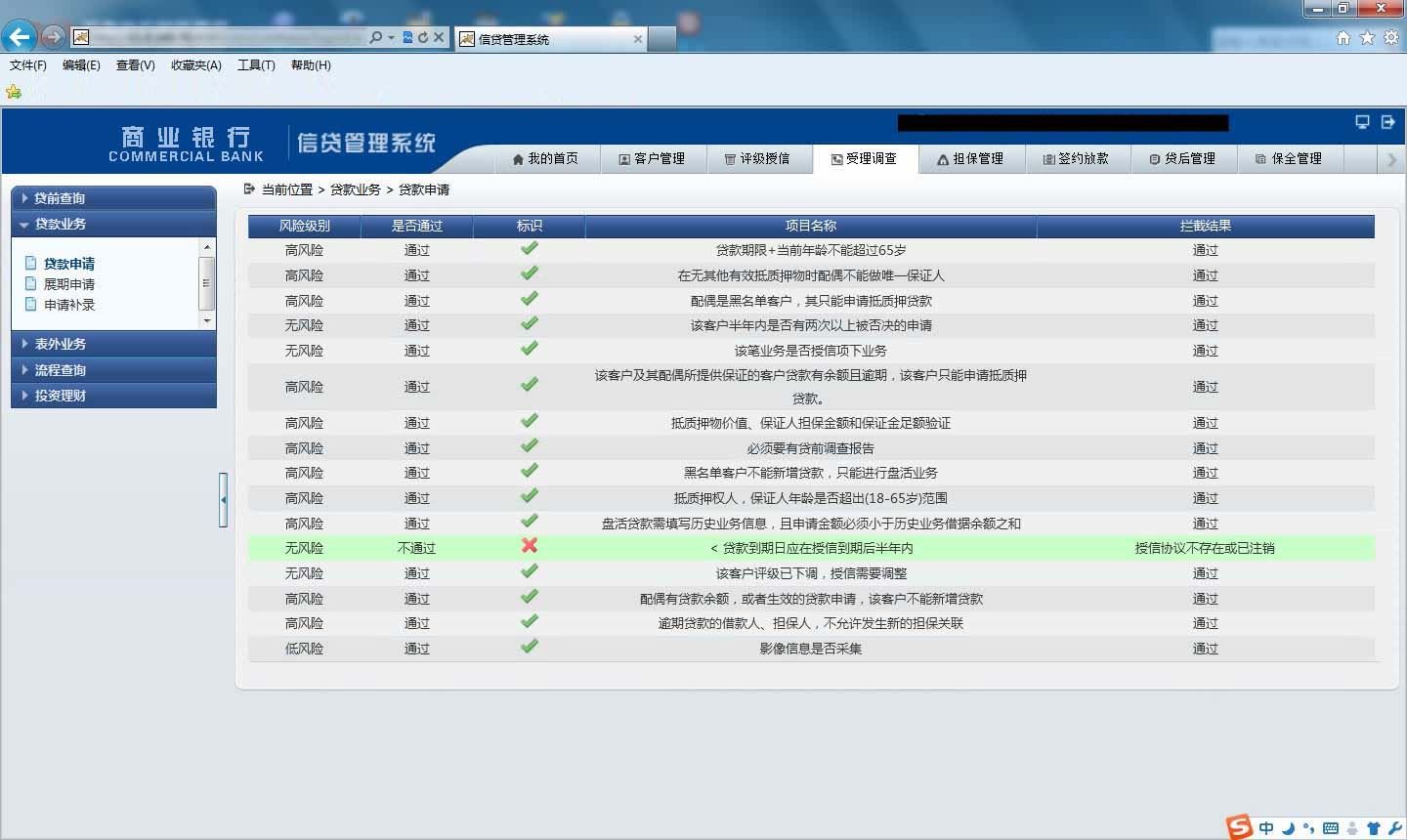This screenshot has width=1407, height=840.
Task: Open favorites via the star icon at top right
Action: tap(1367, 37)
